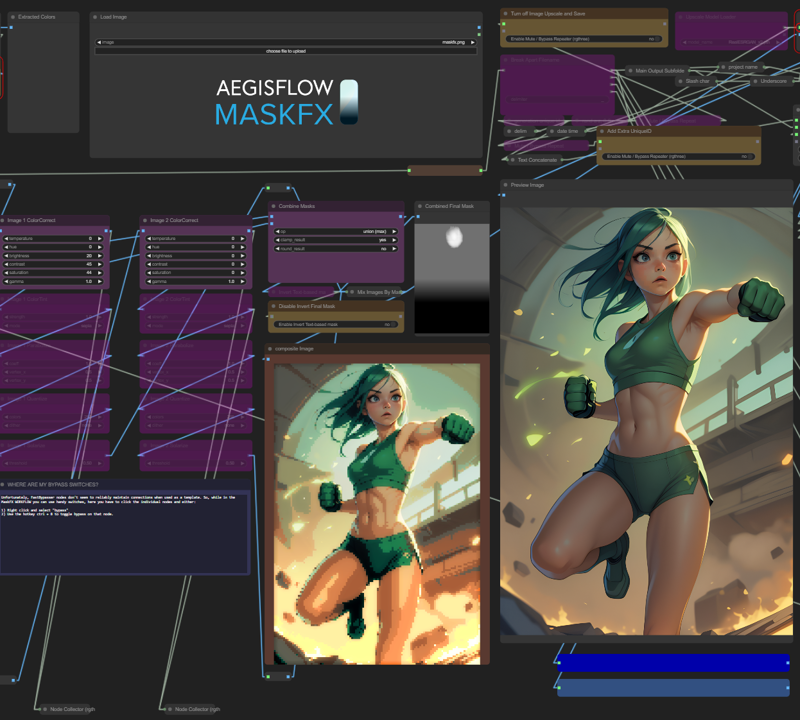Click the green input port on Add Extra UniqueID
800x720 pixels.
click(600, 142)
